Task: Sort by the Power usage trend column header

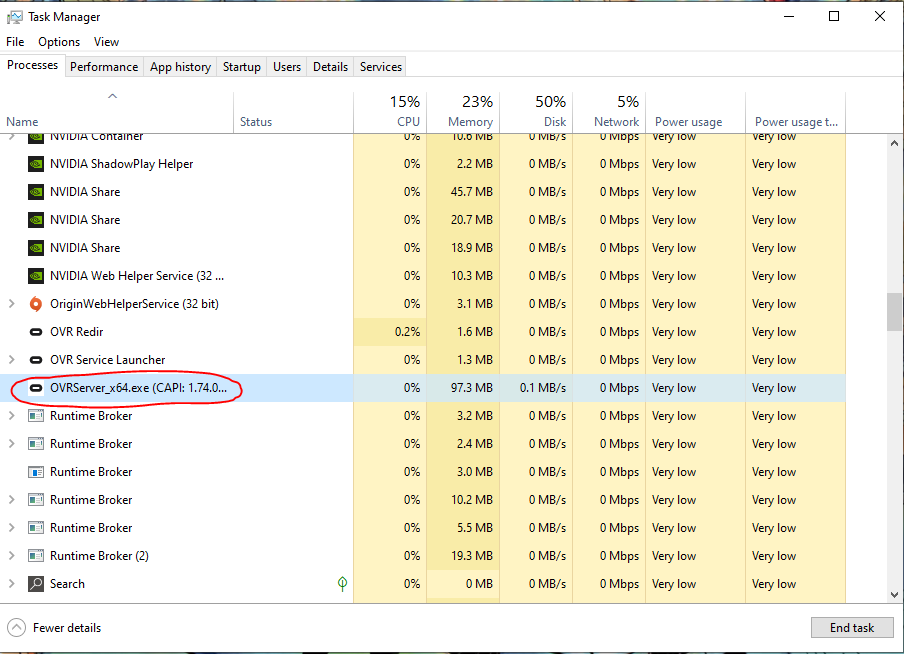Action: click(796, 112)
